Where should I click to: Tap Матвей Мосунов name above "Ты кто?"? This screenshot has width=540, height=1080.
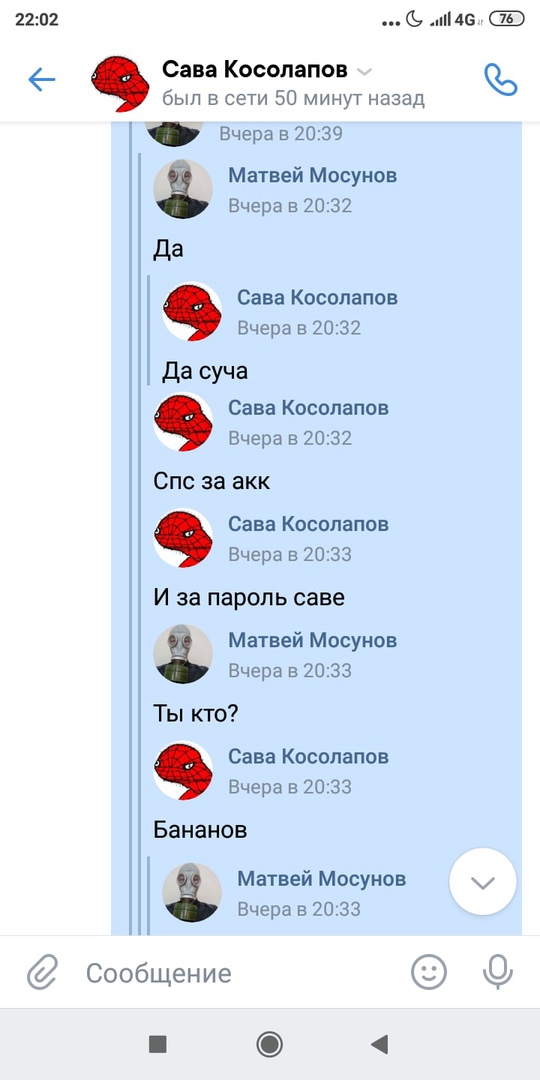(x=313, y=641)
